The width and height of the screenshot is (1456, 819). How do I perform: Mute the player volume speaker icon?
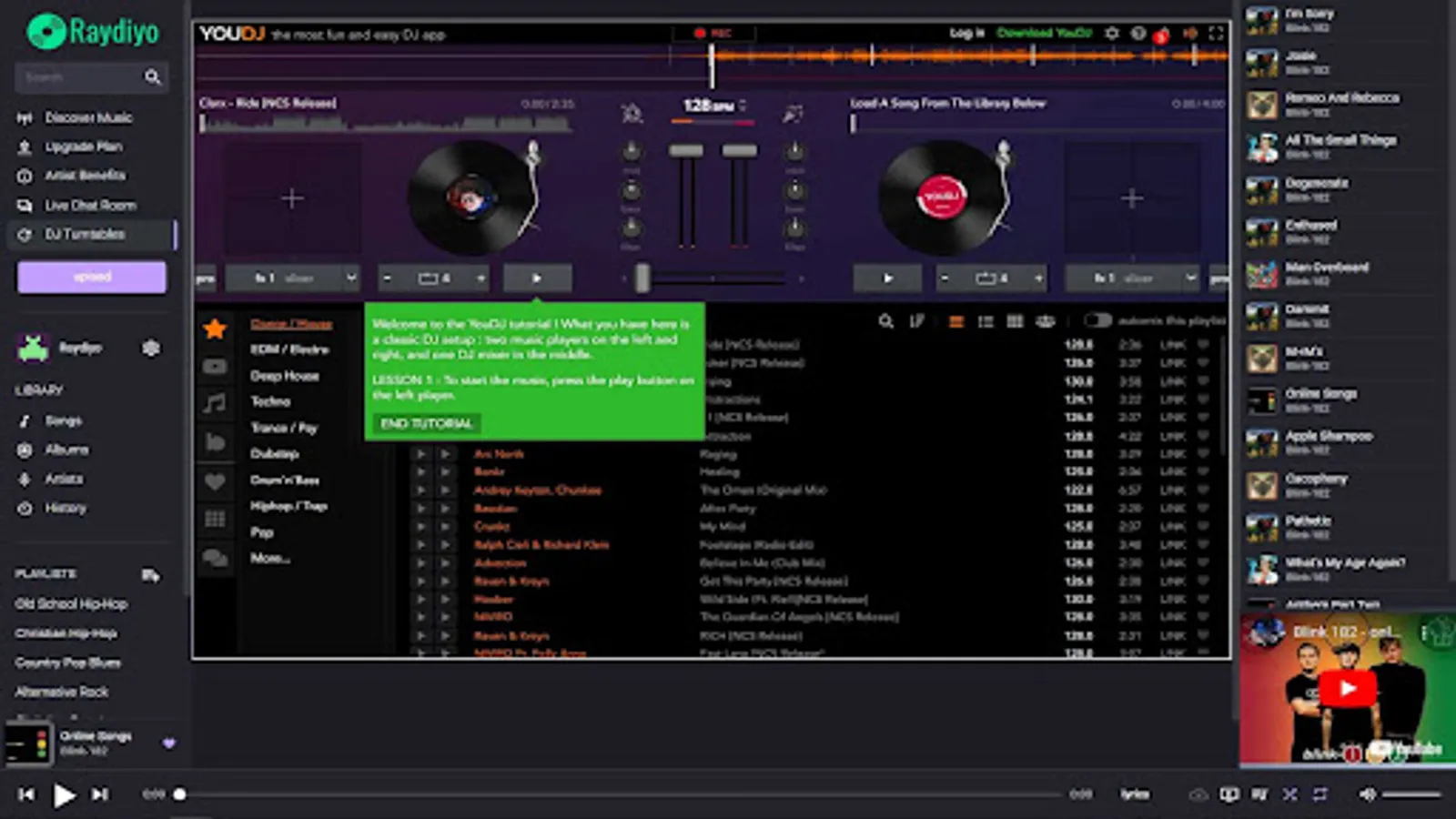click(x=1368, y=794)
